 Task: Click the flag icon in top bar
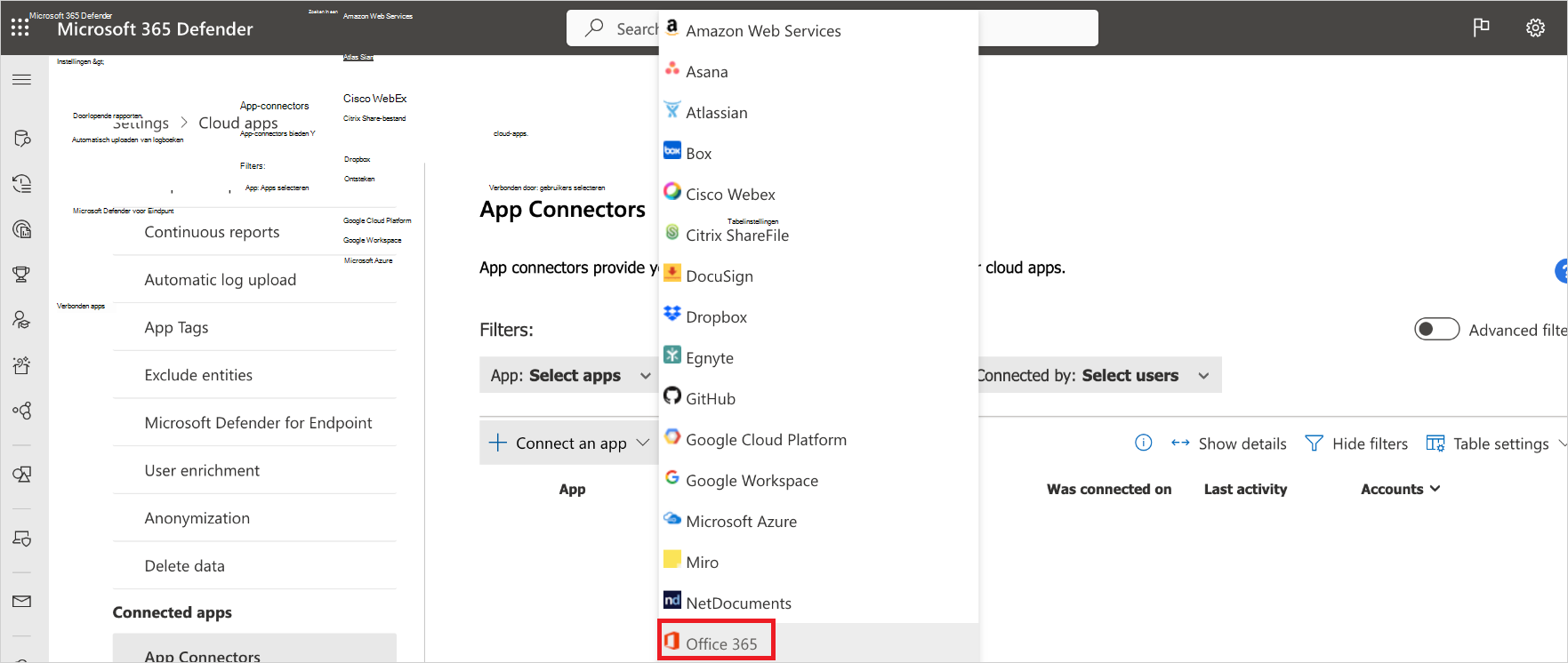1481,28
